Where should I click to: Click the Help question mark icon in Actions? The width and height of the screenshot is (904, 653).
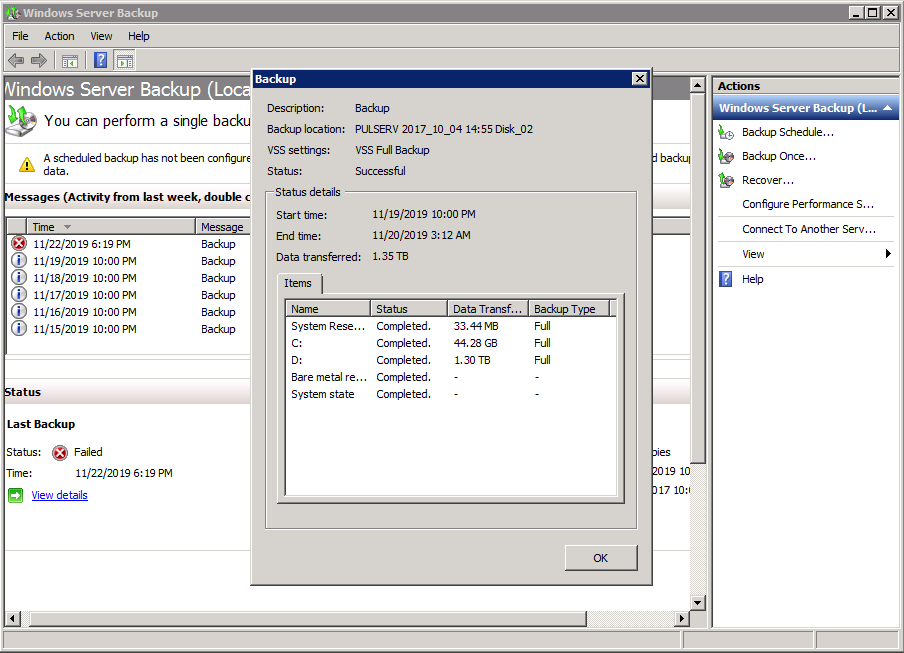(726, 279)
